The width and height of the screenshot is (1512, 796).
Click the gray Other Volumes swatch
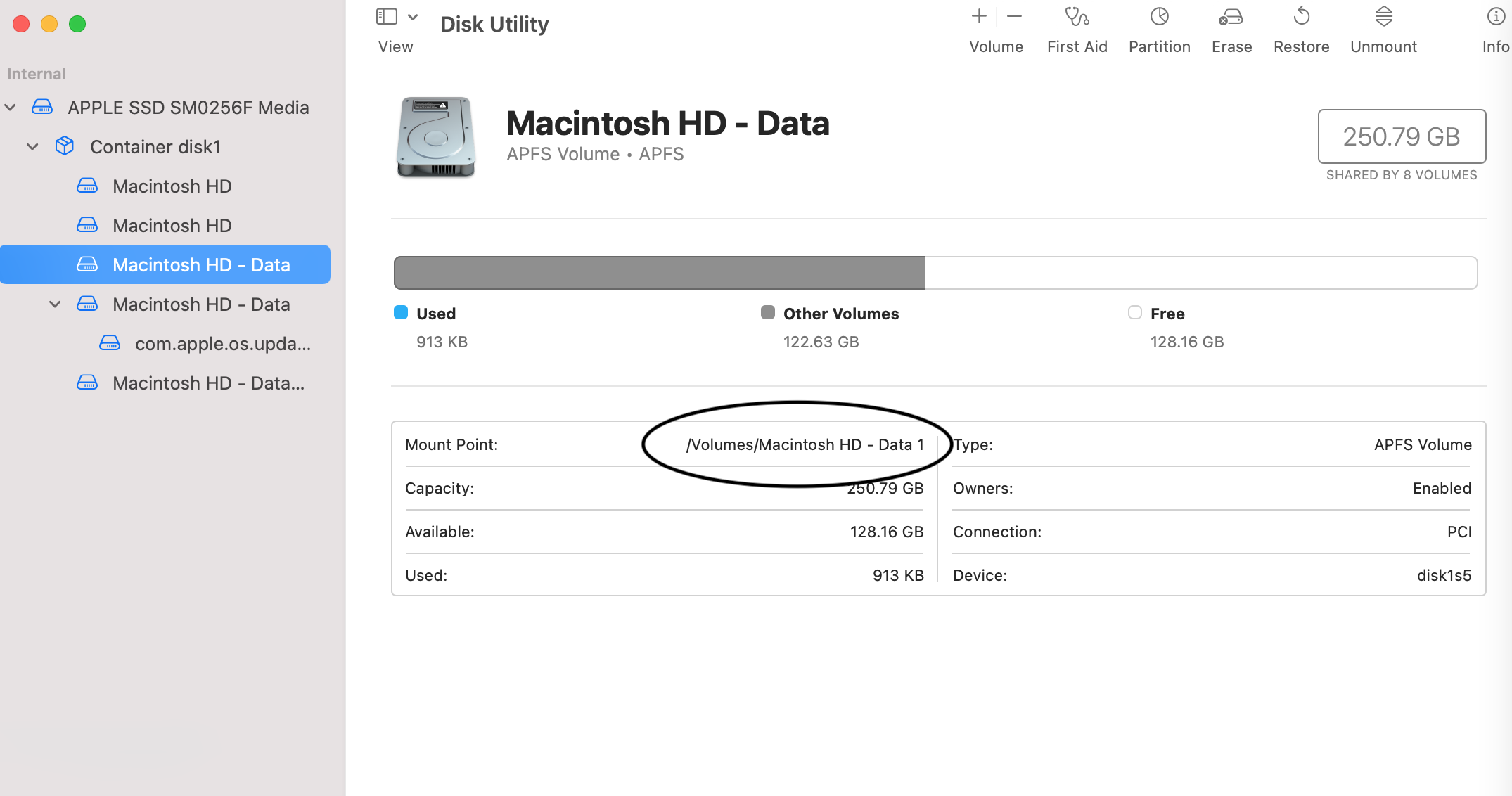(x=768, y=313)
